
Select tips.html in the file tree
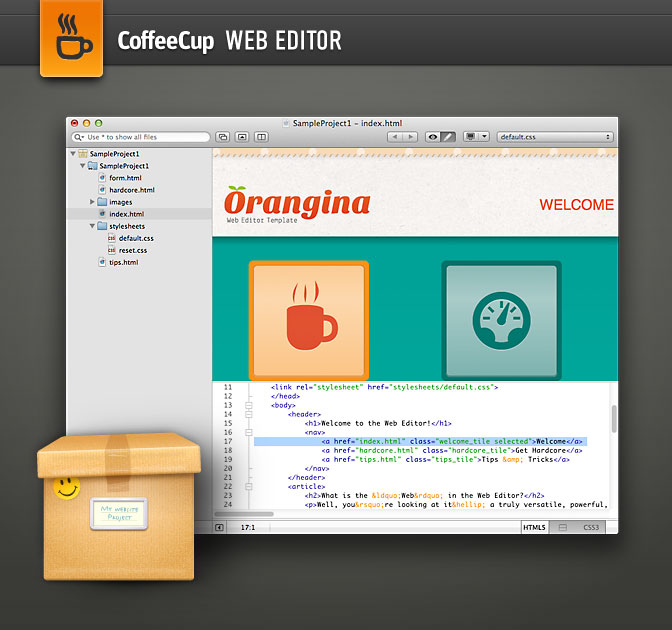(x=123, y=262)
